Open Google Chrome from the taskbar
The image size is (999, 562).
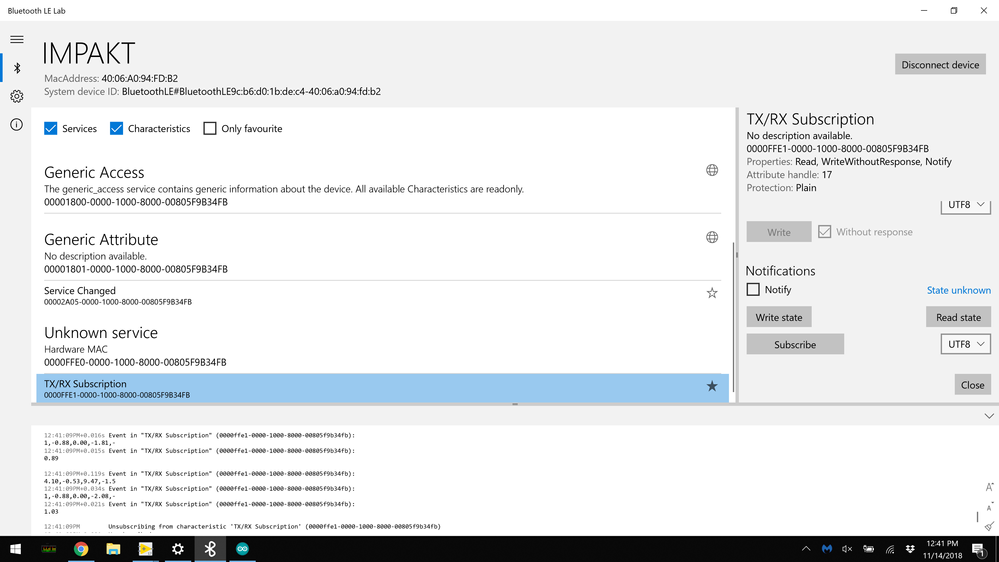click(81, 549)
